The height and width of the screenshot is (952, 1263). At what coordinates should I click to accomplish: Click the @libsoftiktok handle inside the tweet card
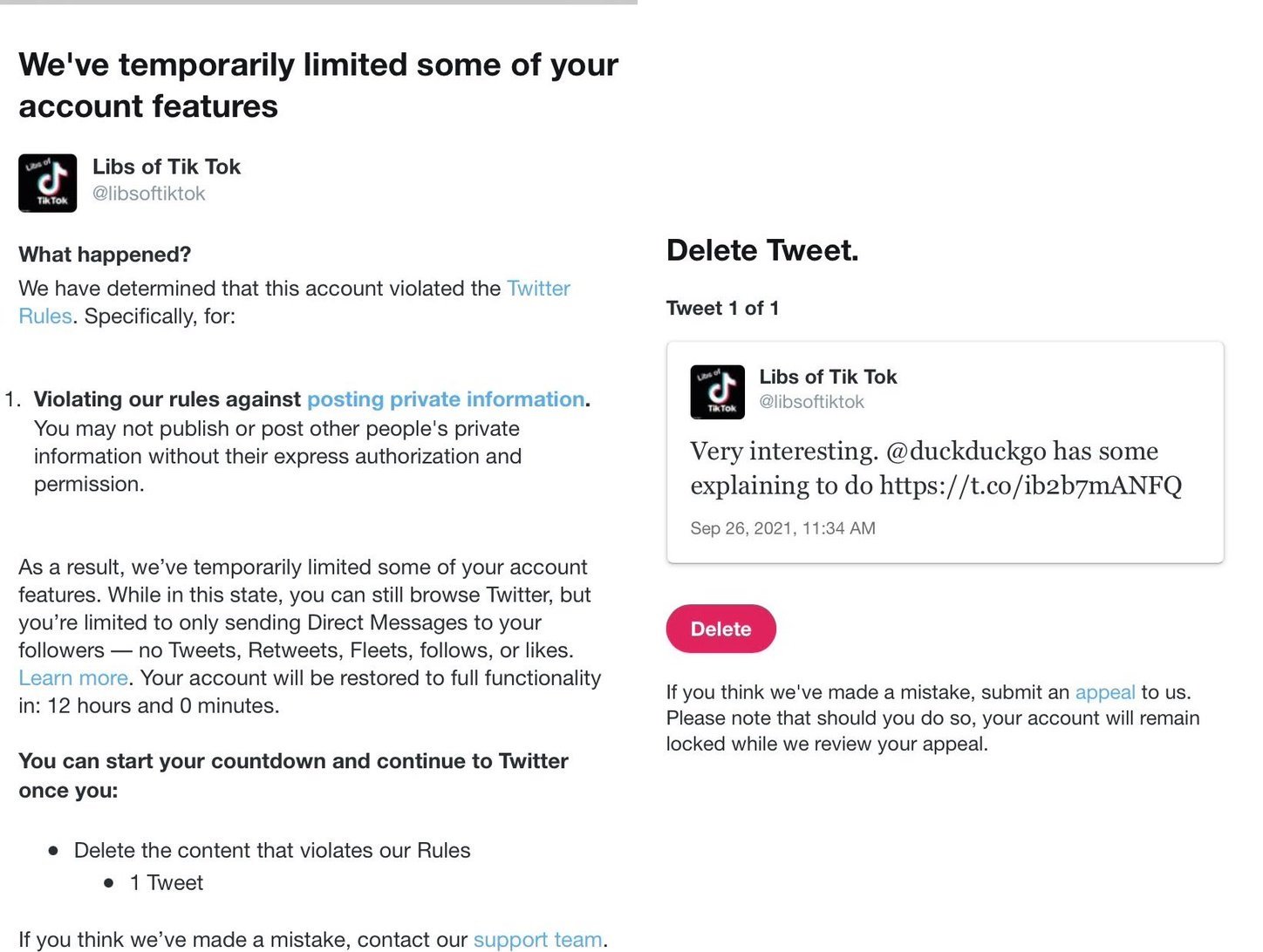[811, 402]
